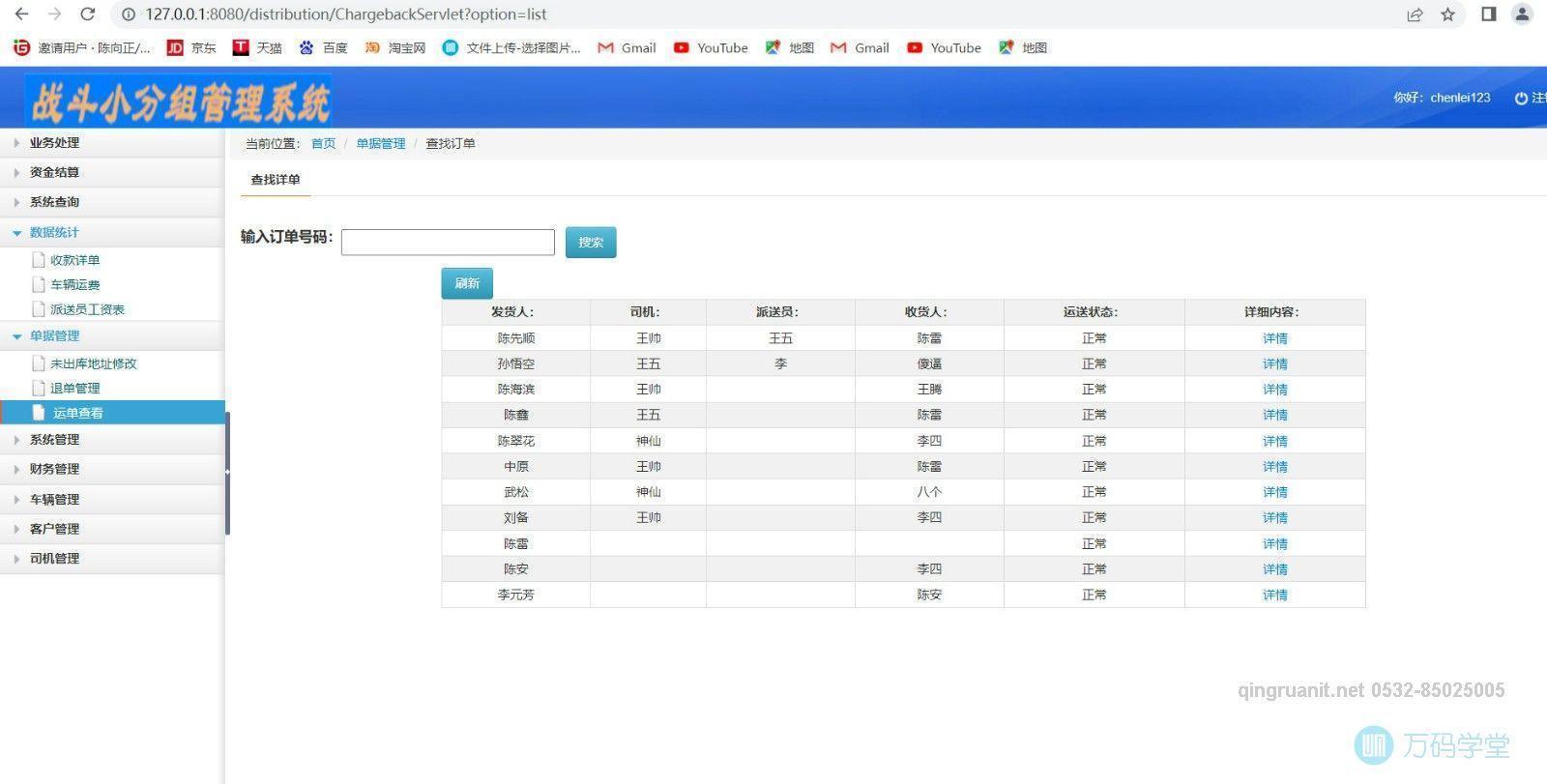This screenshot has height=784, width=1547.
Task: Open browser side panel icon
Action: 1489,15
